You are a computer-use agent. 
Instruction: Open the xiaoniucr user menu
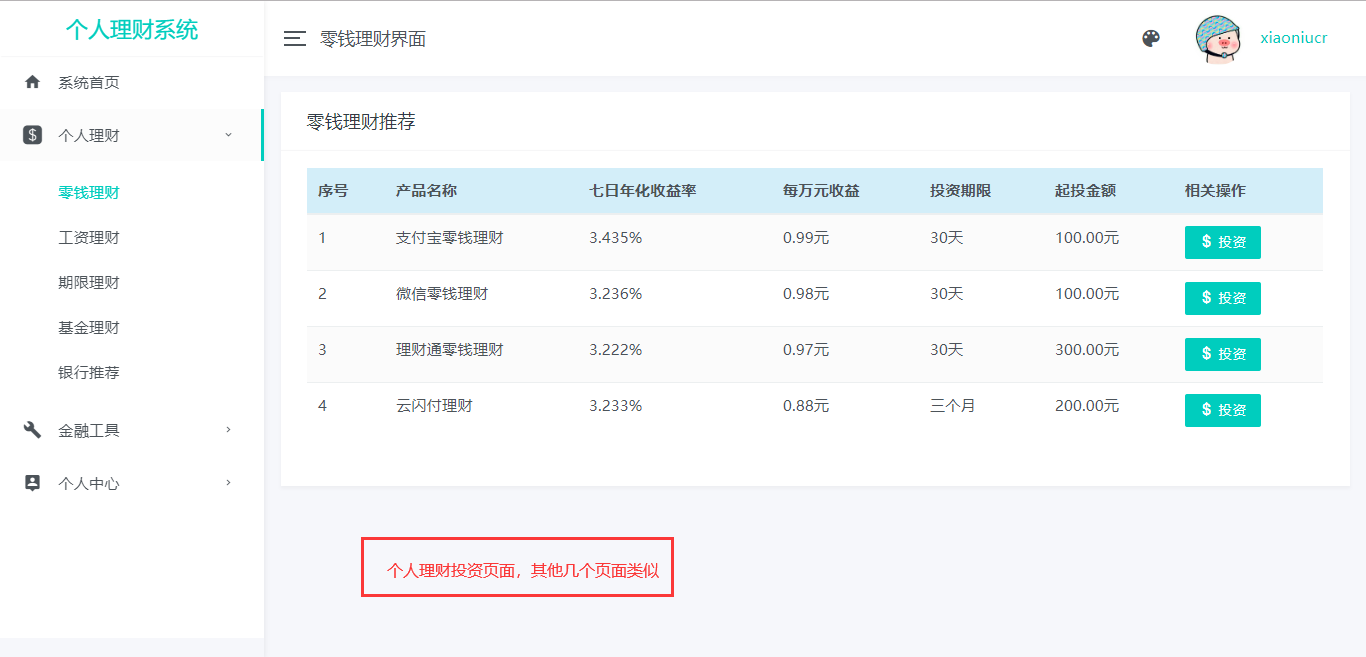click(1294, 38)
